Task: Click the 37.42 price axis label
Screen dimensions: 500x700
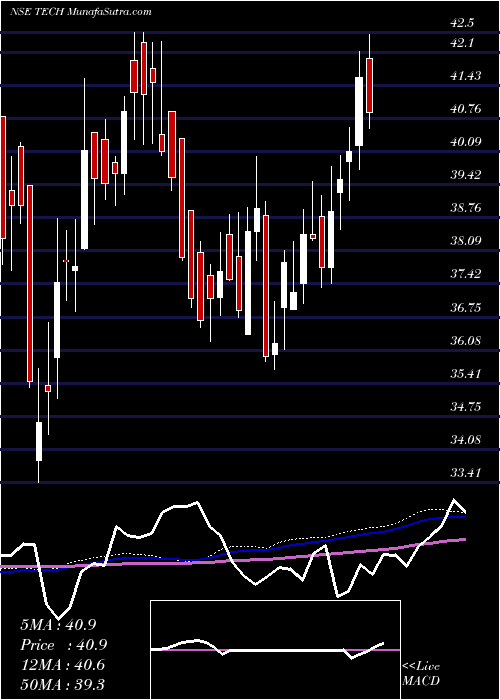Action: coord(466,274)
